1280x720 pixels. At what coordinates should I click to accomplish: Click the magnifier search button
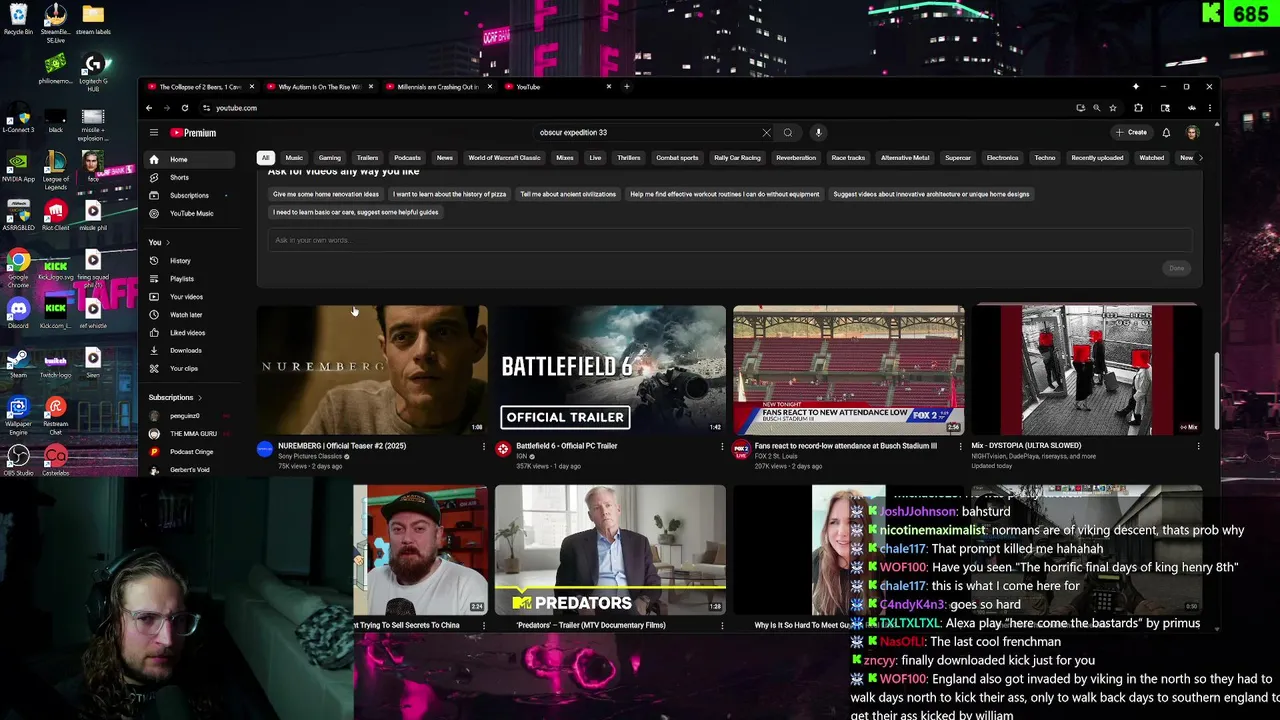tap(788, 132)
